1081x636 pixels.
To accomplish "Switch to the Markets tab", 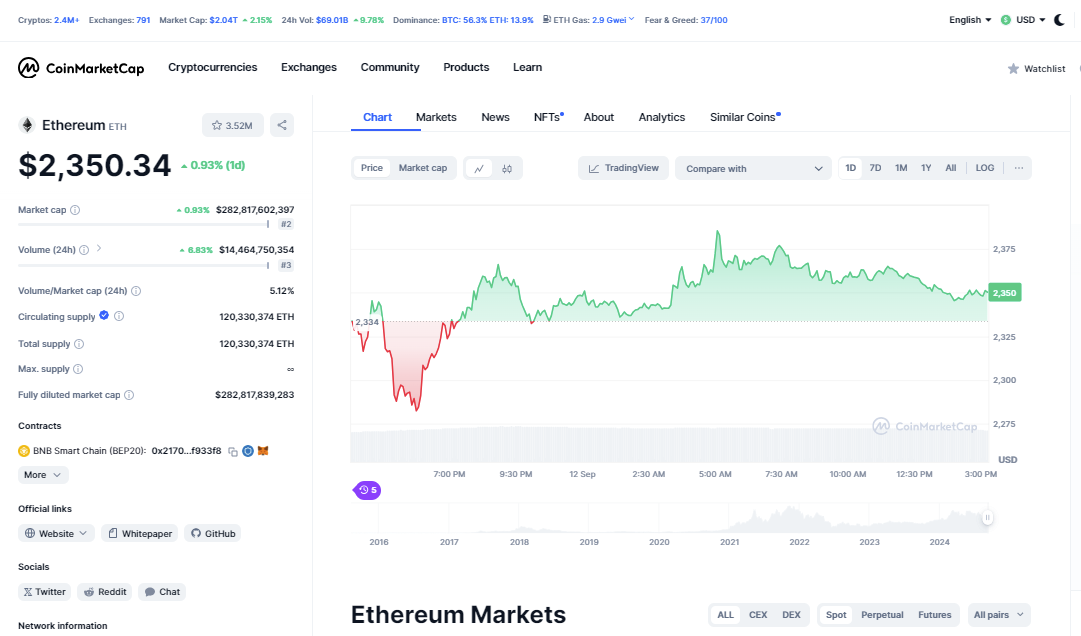I will [x=436, y=117].
